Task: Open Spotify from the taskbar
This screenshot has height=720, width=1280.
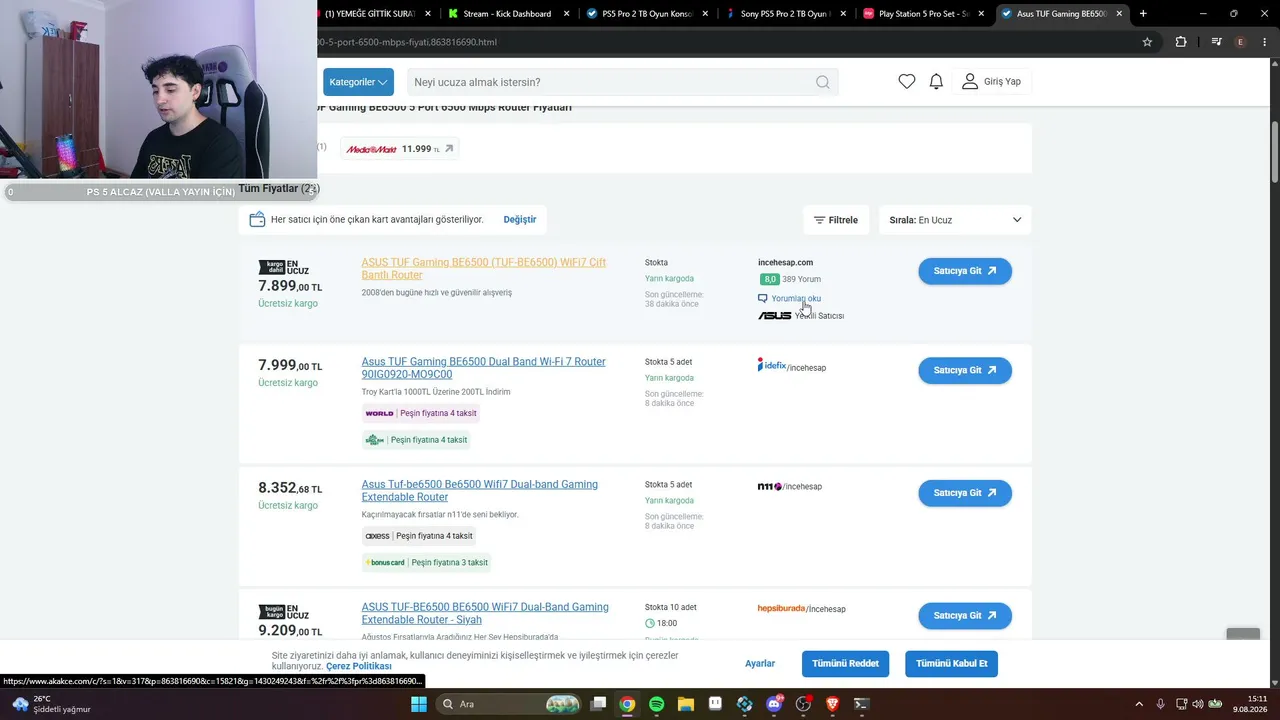Action: pyautogui.click(x=656, y=704)
